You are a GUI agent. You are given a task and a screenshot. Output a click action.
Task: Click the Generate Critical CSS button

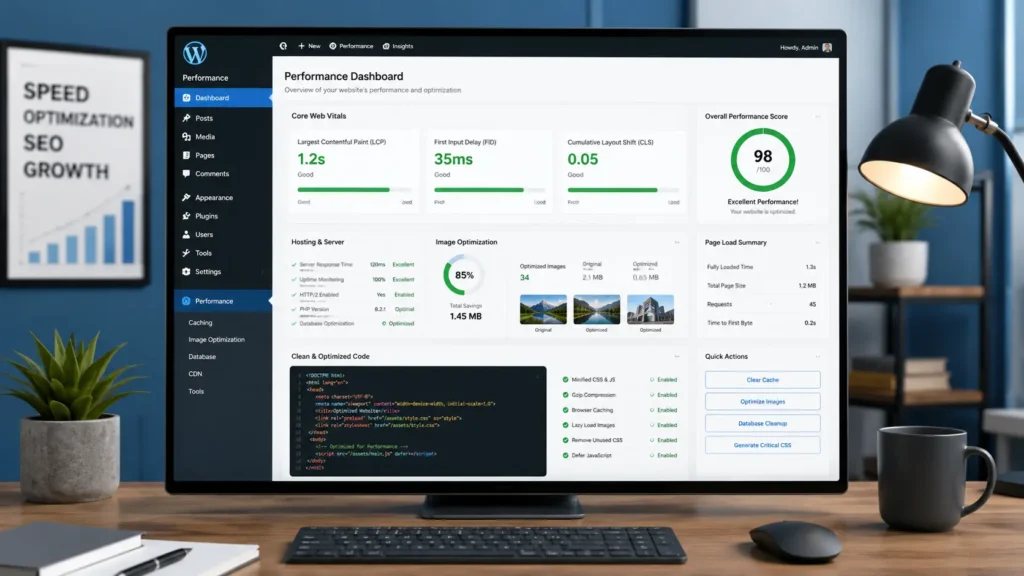tap(763, 445)
